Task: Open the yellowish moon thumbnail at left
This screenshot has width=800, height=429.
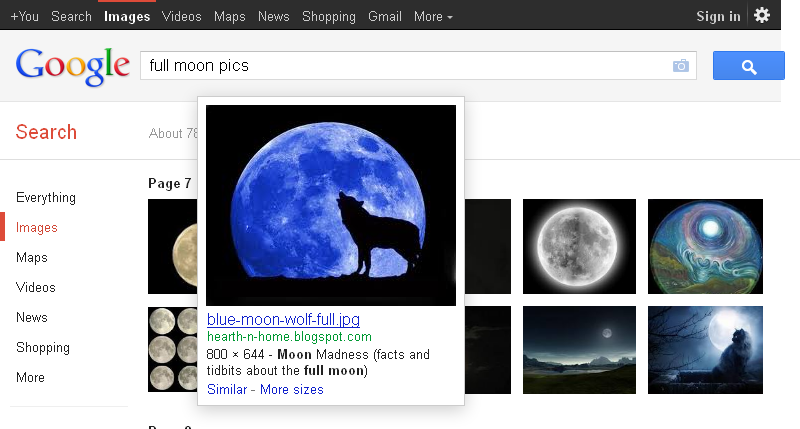Action: [172, 246]
